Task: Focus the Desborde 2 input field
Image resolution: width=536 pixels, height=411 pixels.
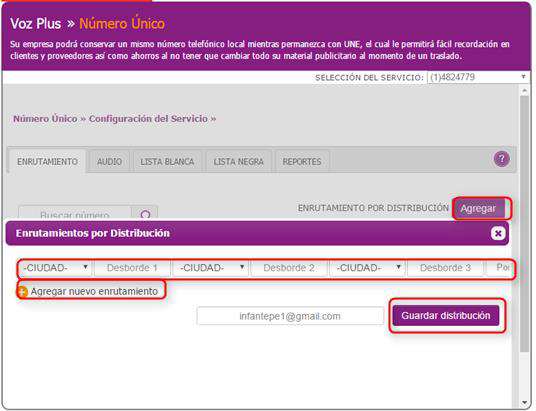Action: (x=289, y=268)
